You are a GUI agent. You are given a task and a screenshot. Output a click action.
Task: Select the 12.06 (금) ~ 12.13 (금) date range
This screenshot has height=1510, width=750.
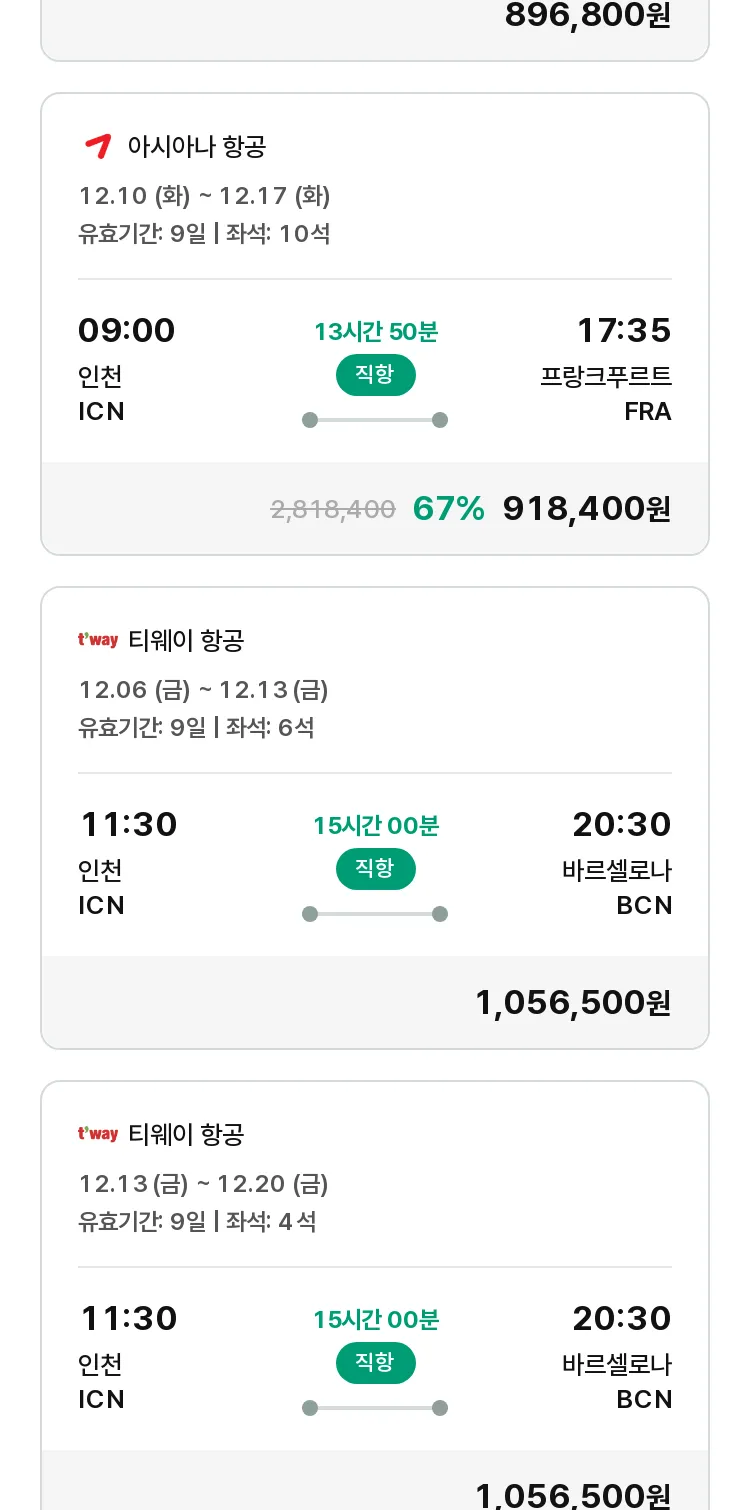[x=203, y=690]
